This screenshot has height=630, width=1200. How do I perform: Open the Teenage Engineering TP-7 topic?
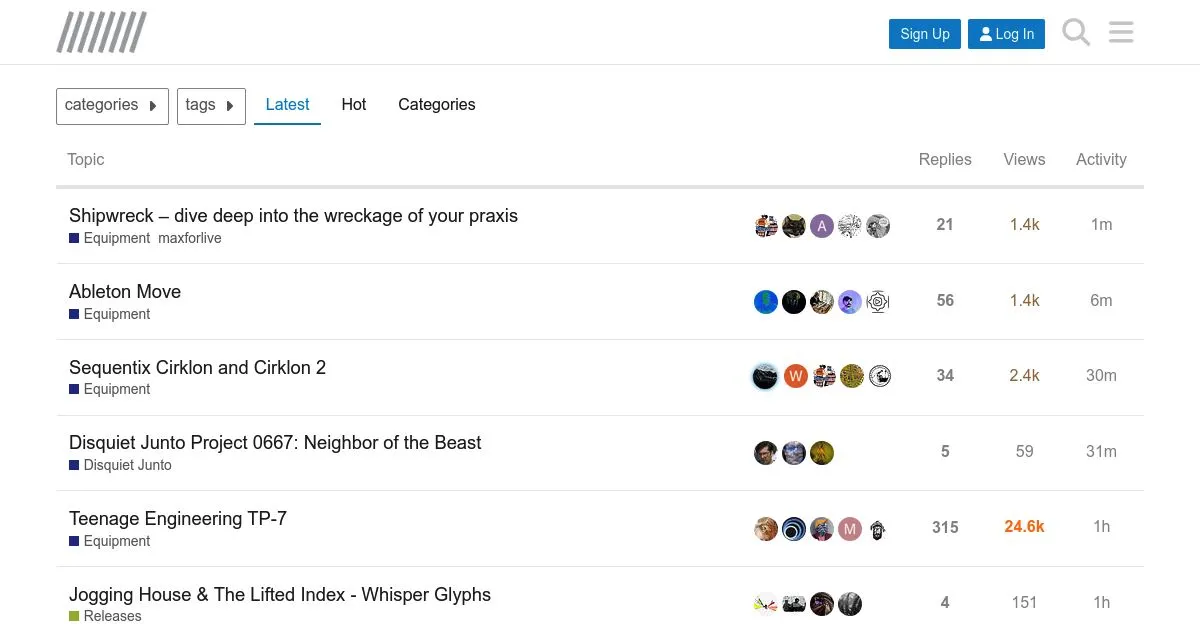(x=178, y=519)
